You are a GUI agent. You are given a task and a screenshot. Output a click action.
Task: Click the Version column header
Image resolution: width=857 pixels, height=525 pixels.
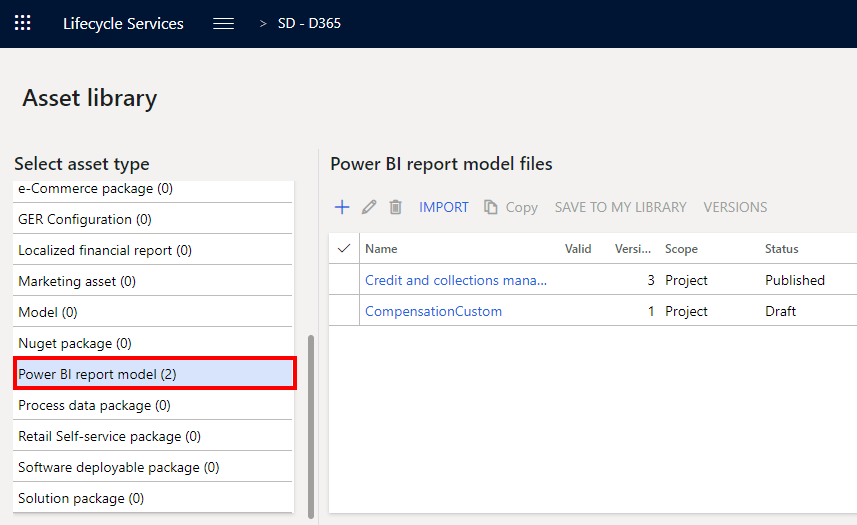632,249
